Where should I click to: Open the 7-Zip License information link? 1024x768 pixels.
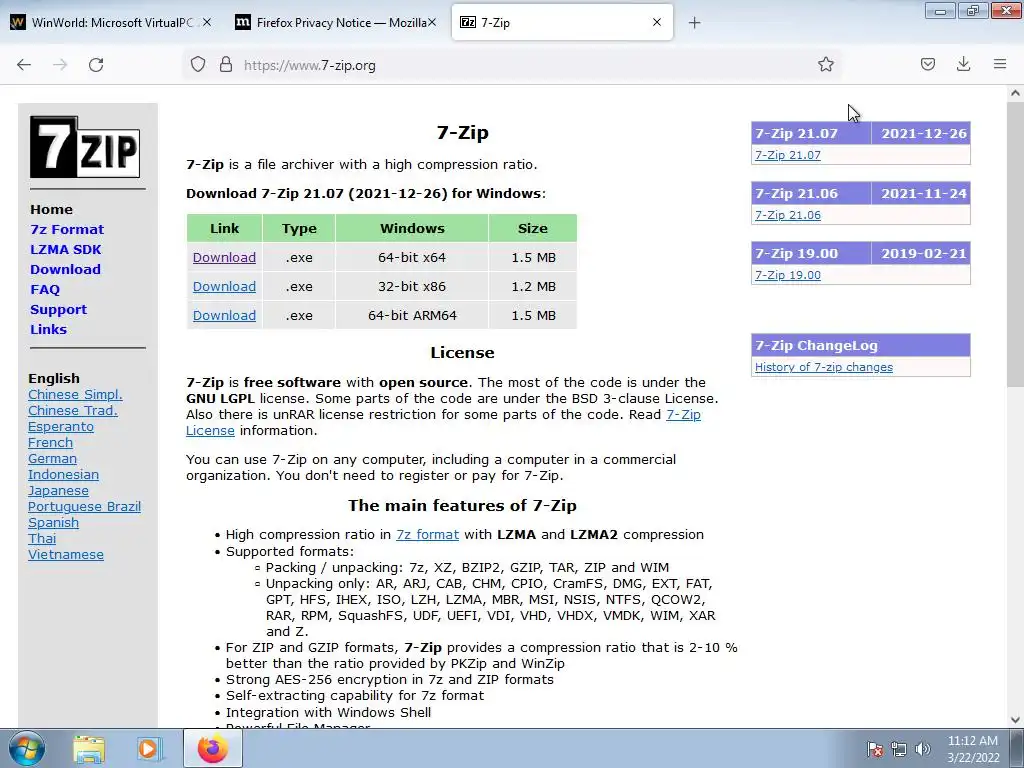tap(683, 415)
